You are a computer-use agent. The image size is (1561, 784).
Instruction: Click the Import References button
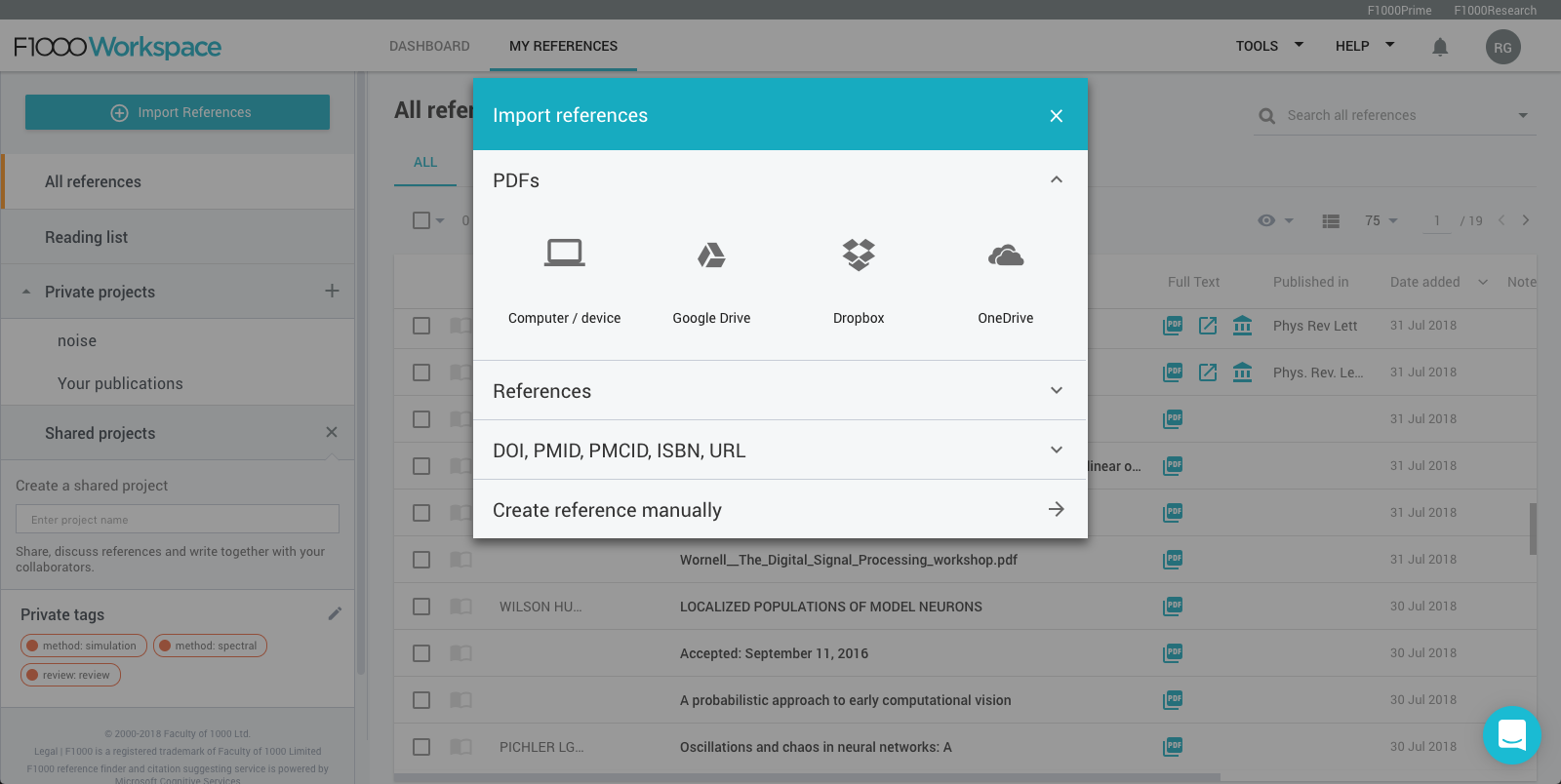click(x=178, y=112)
